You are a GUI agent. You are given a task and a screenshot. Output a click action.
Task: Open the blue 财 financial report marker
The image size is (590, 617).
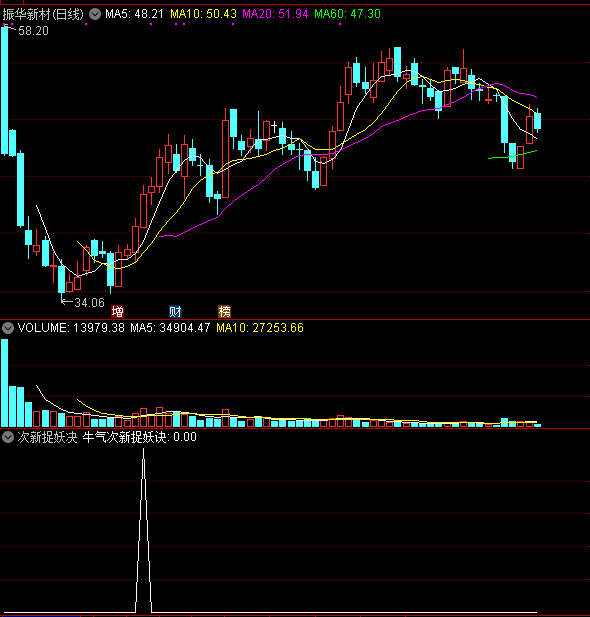click(175, 312)
